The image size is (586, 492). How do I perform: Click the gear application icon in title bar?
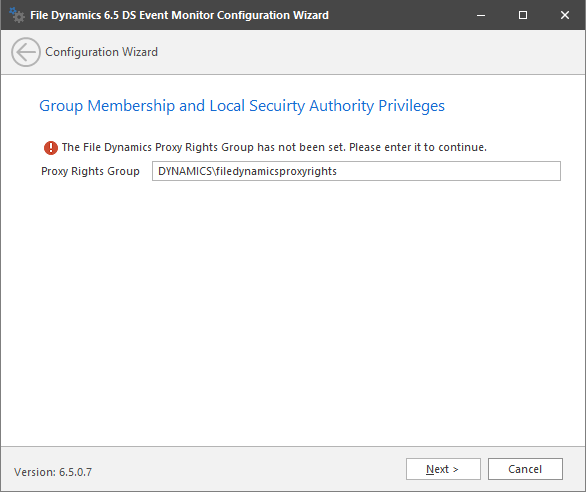coord(17,15)
